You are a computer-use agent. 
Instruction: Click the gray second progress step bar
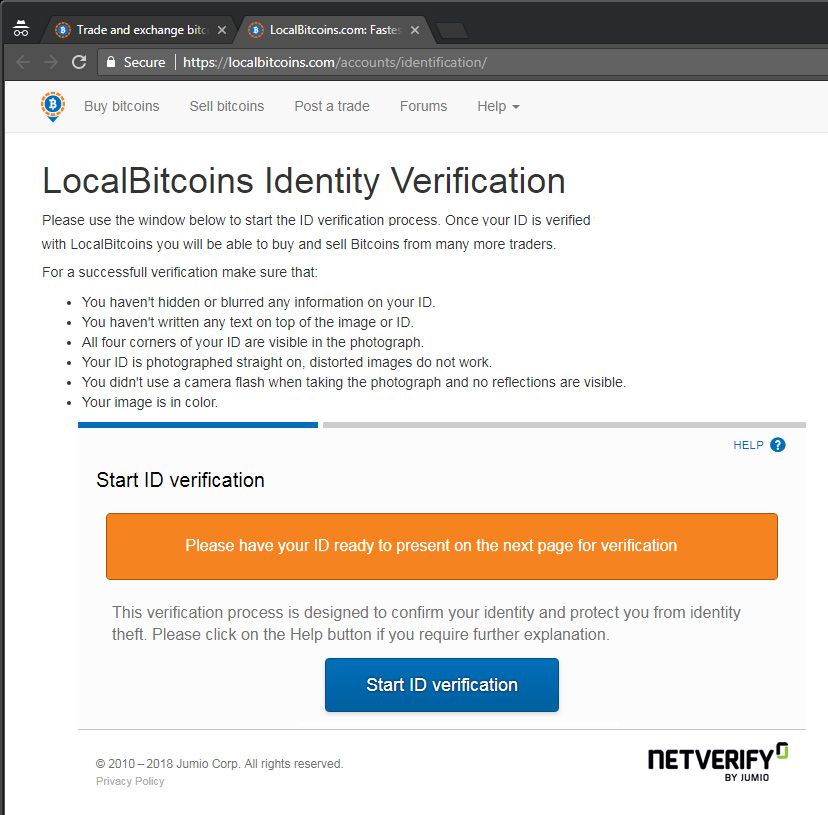pyautogui.click(x=564, y=425)
